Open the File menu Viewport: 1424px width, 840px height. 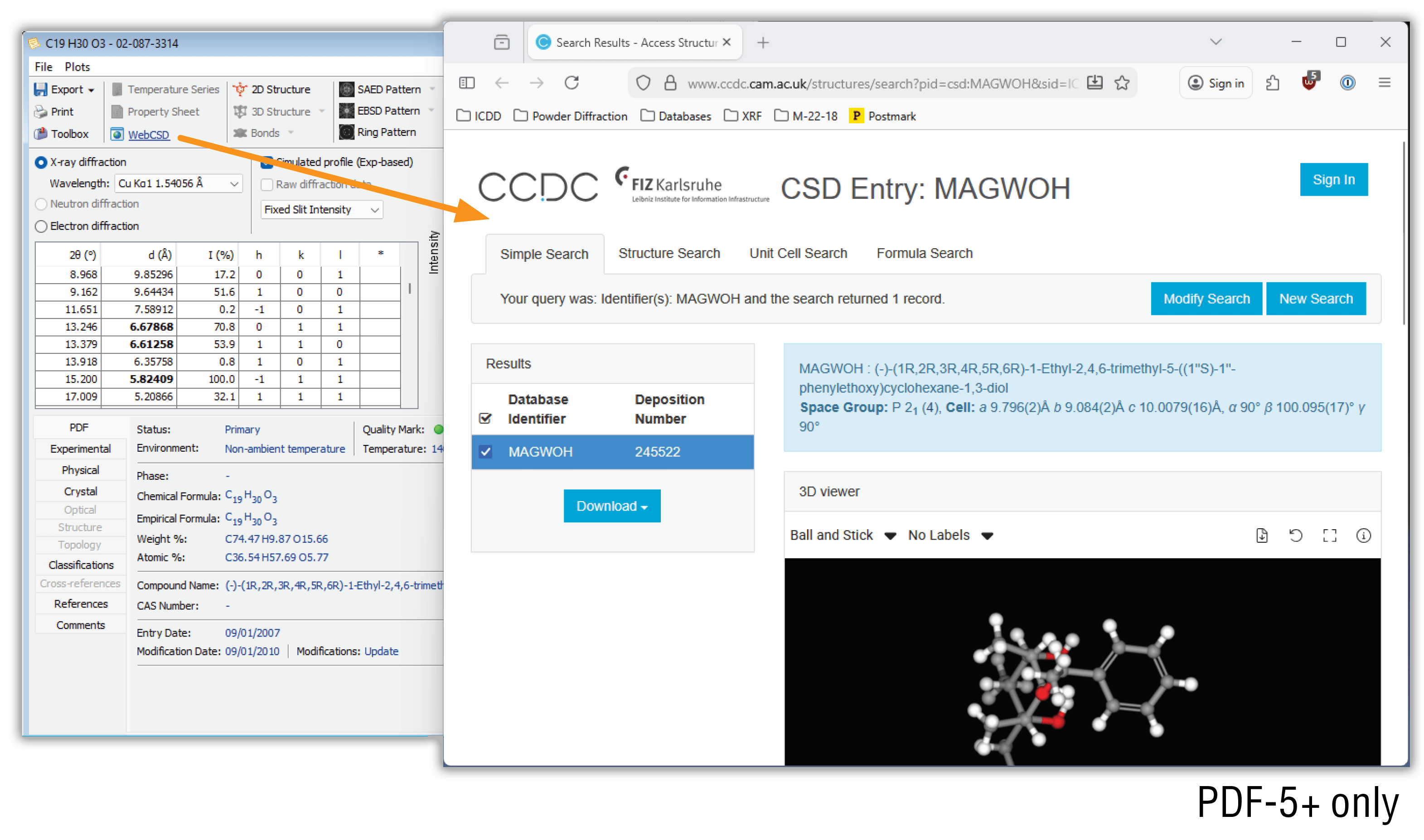point(44,66)
